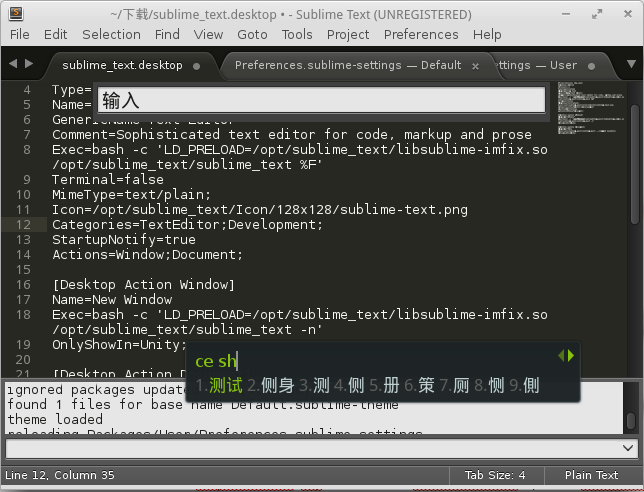This screenshot has height=492, width=644.
Task: Open the Goto menu
Action: tap(252, 34)
